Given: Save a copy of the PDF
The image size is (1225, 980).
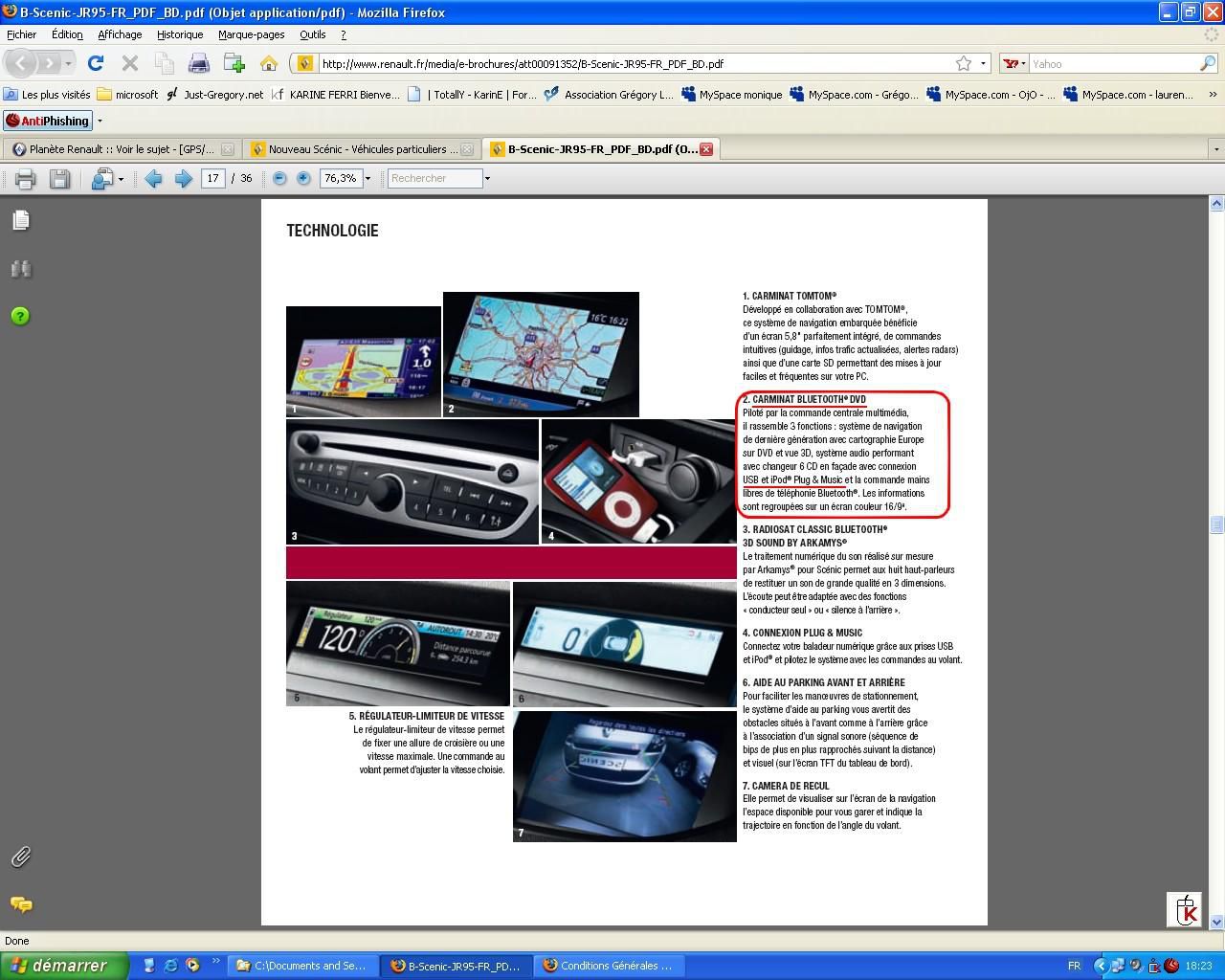Looking at the screenshot, I should [59, 178].
